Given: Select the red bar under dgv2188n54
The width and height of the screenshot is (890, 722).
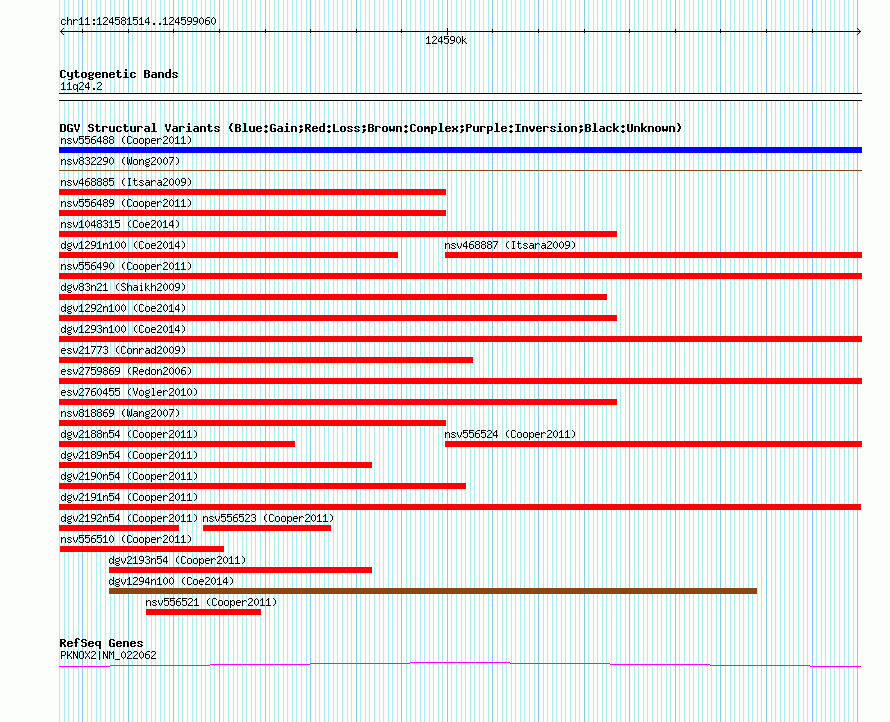Looking at the screenshot, I should tap(177, 444).
